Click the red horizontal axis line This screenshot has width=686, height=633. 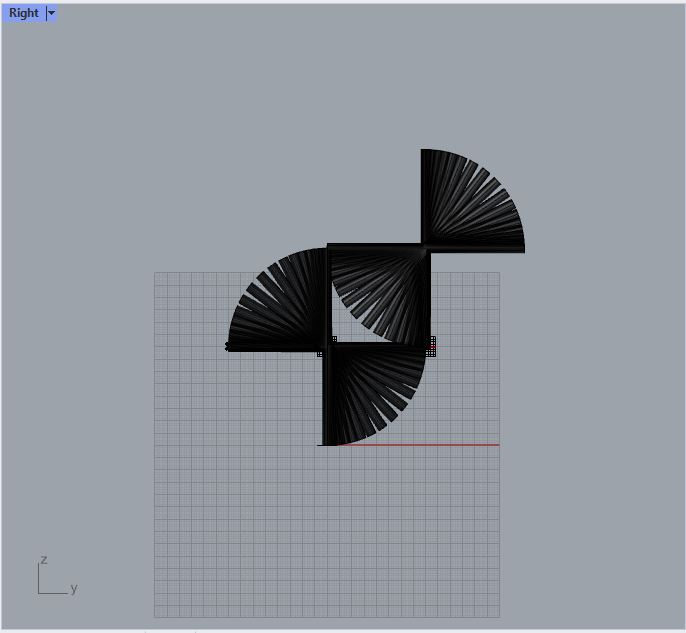click(418, 445)
